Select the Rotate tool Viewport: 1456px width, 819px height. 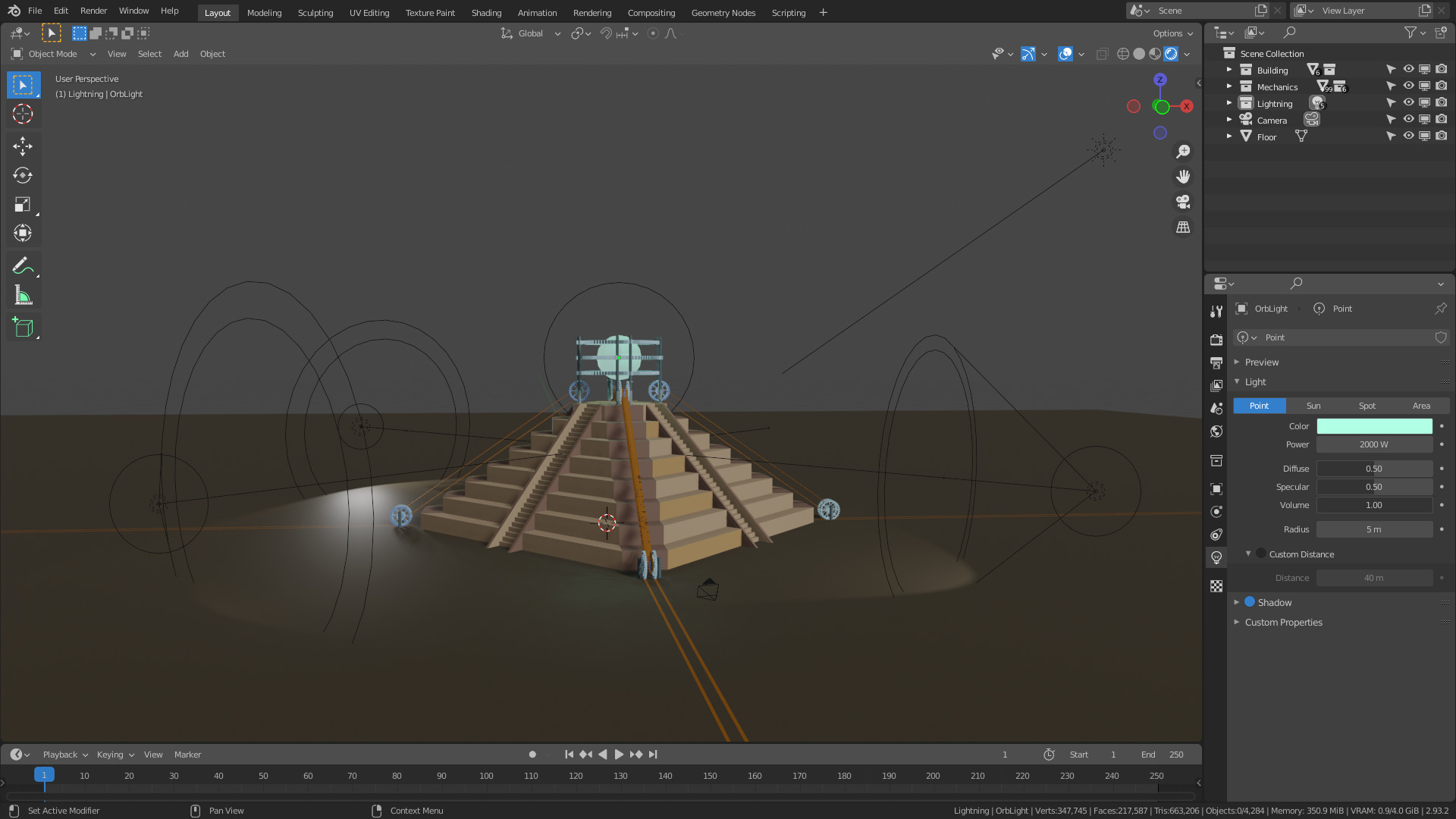coord(23,175)
